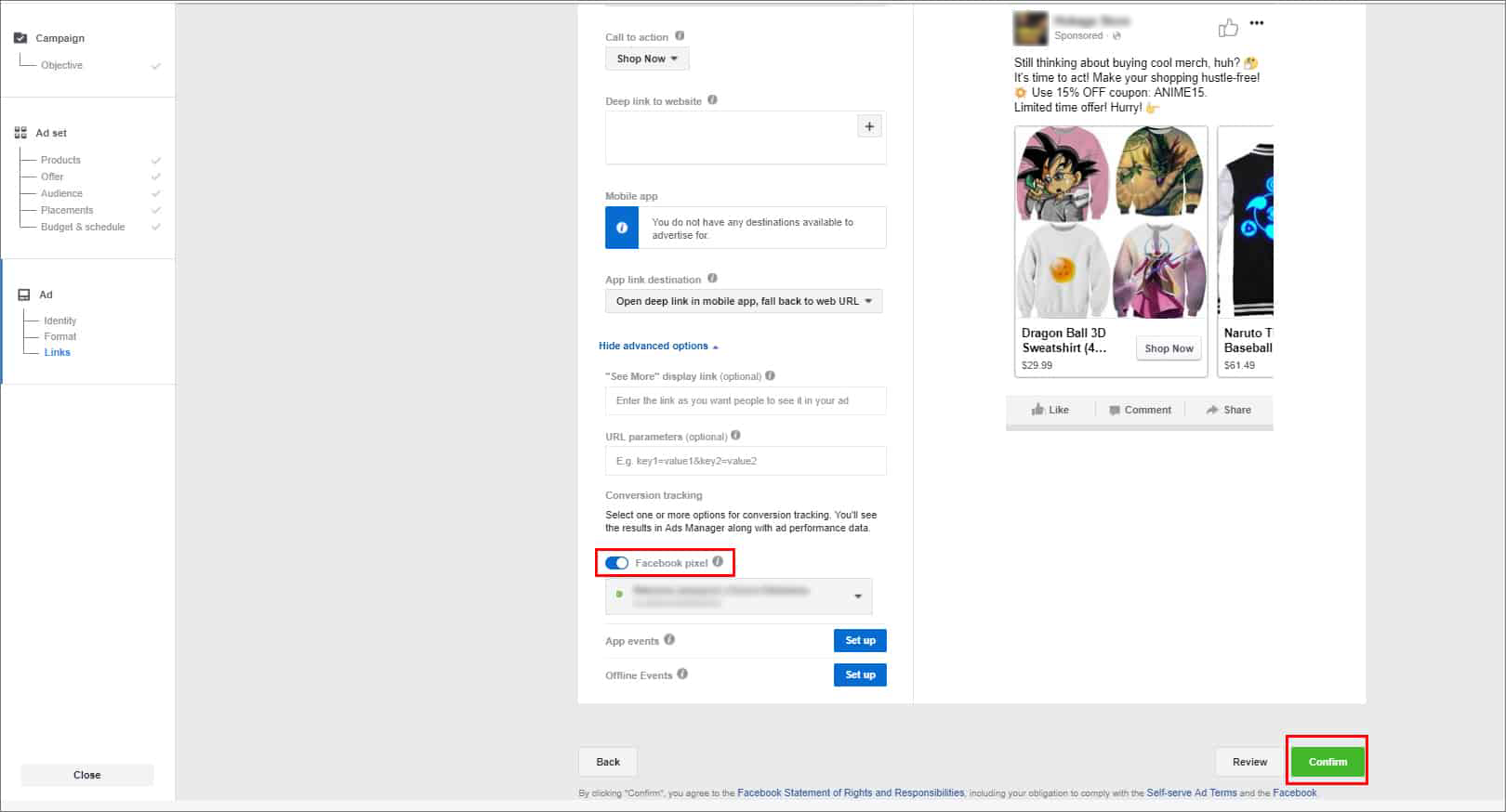1506x812 pixels.
Task: Click the thumbs-up icon in ad preview header
Action: click(1228, 28)
